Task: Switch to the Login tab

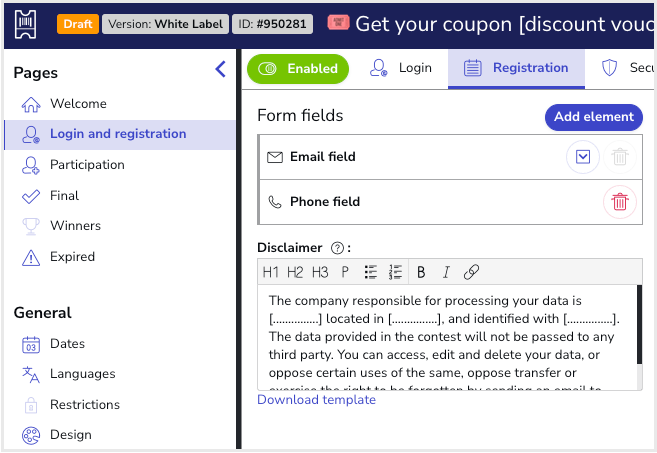Action: tap(400, 68)
